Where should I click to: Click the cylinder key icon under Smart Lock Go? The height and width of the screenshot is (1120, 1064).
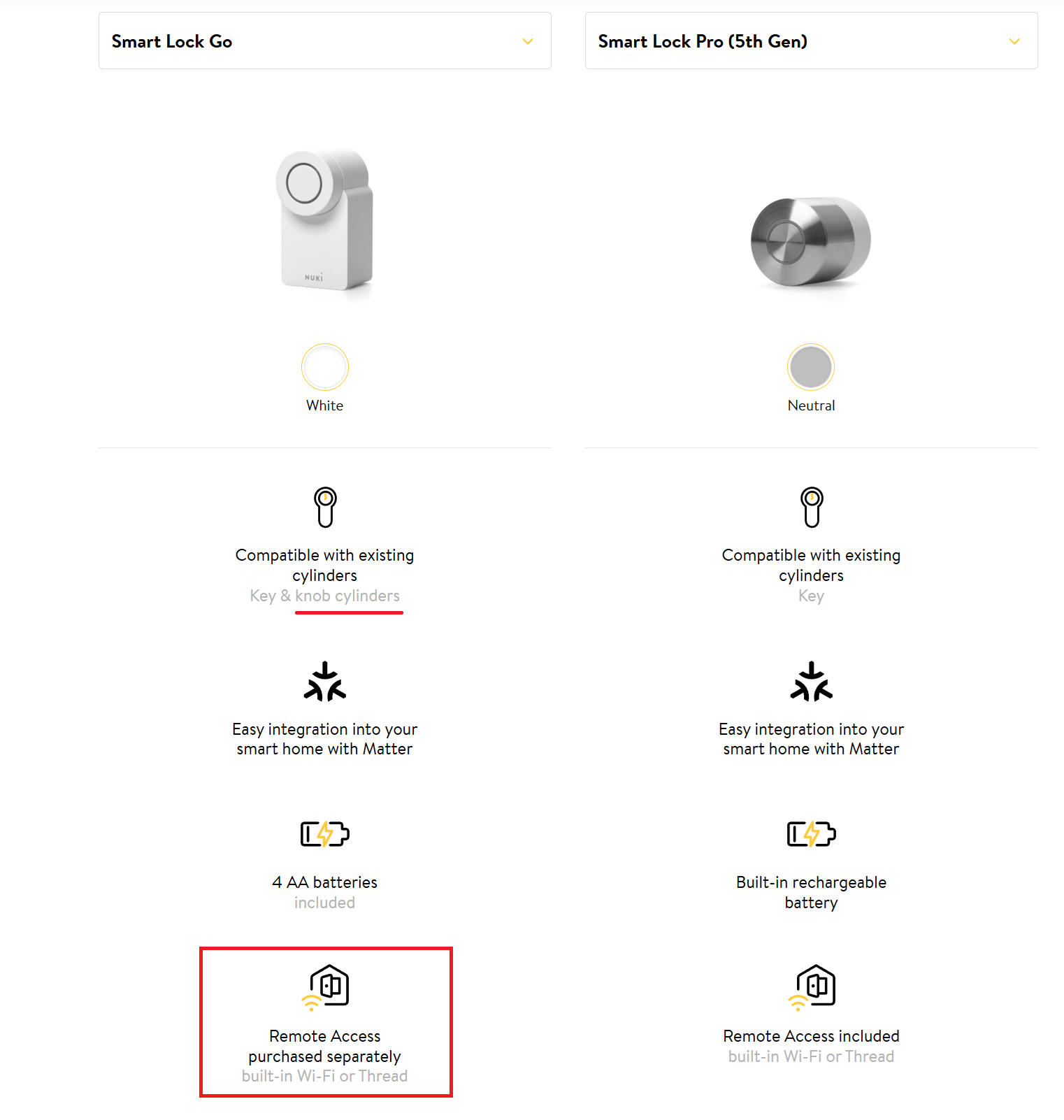[325, 507]
